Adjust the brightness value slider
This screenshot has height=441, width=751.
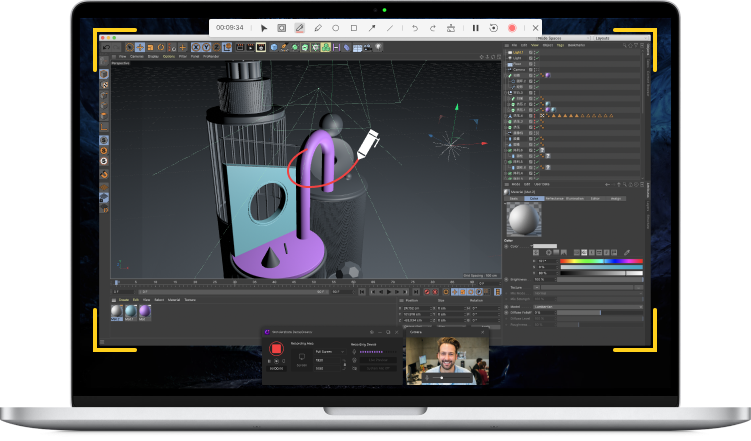coord(601,273)
